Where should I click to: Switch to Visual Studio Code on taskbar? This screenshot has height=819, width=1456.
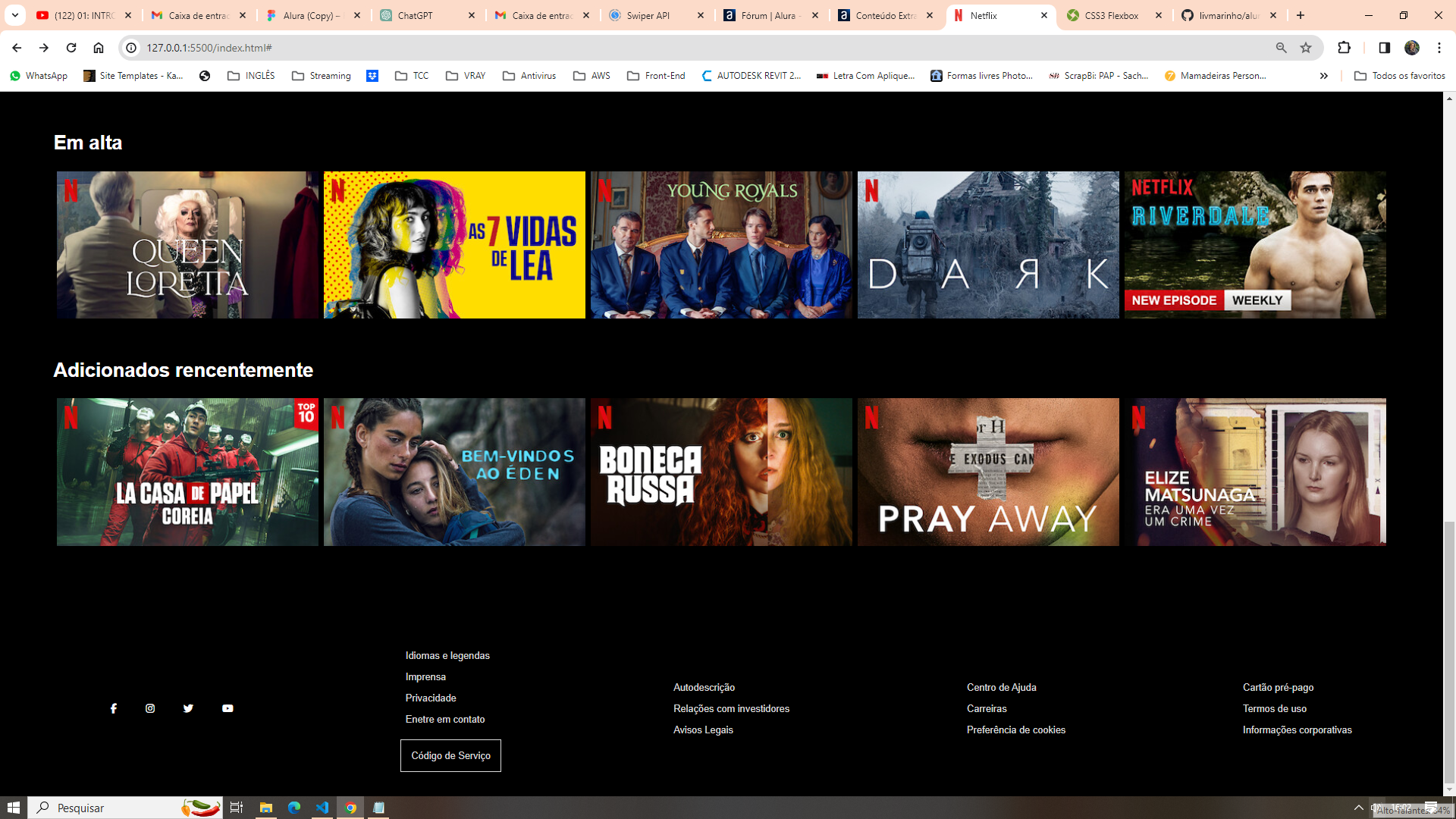point(322,808)
